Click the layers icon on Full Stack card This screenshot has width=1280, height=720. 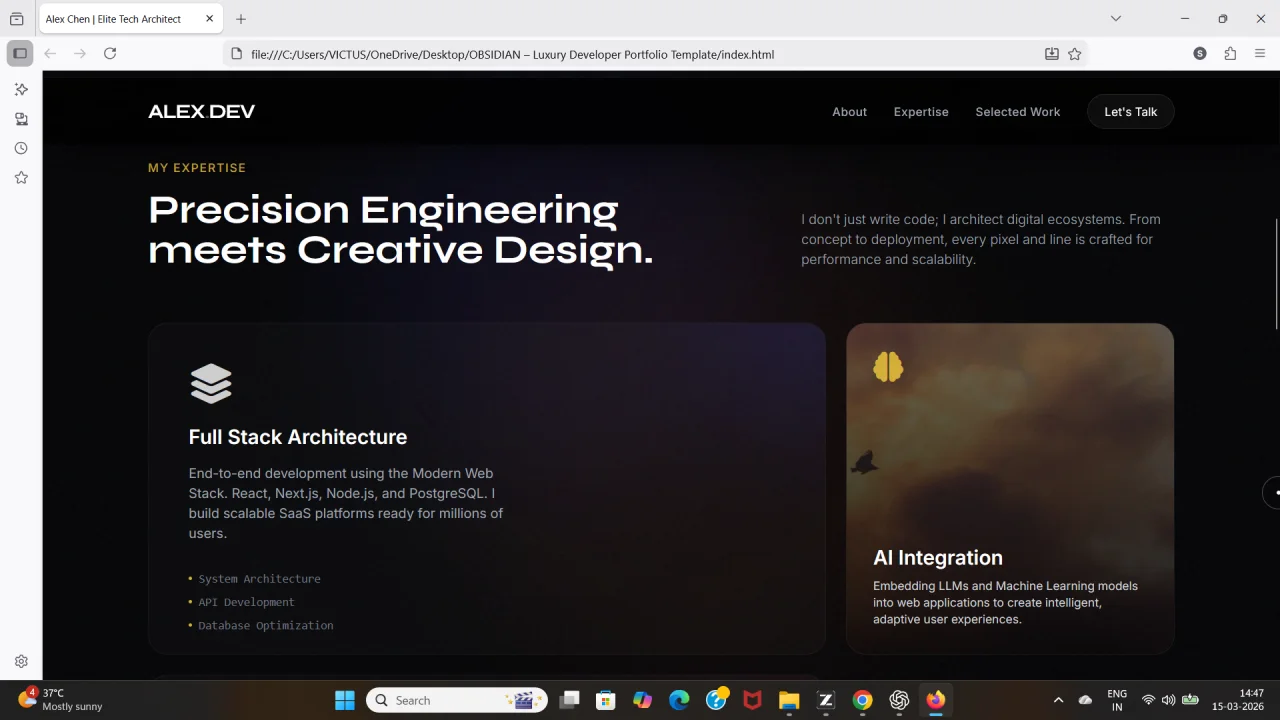click(211, 383)
